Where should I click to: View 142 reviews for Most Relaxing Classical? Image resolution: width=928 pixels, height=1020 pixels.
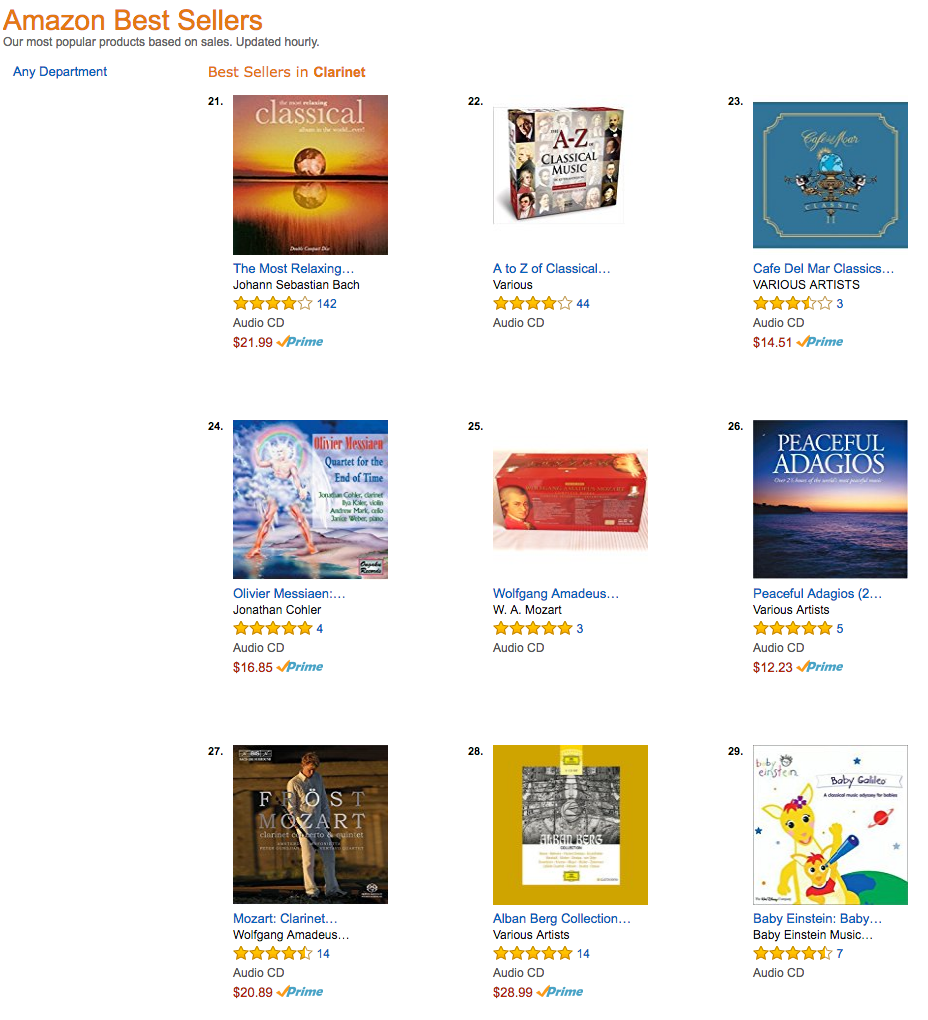[x=326, y=303]
